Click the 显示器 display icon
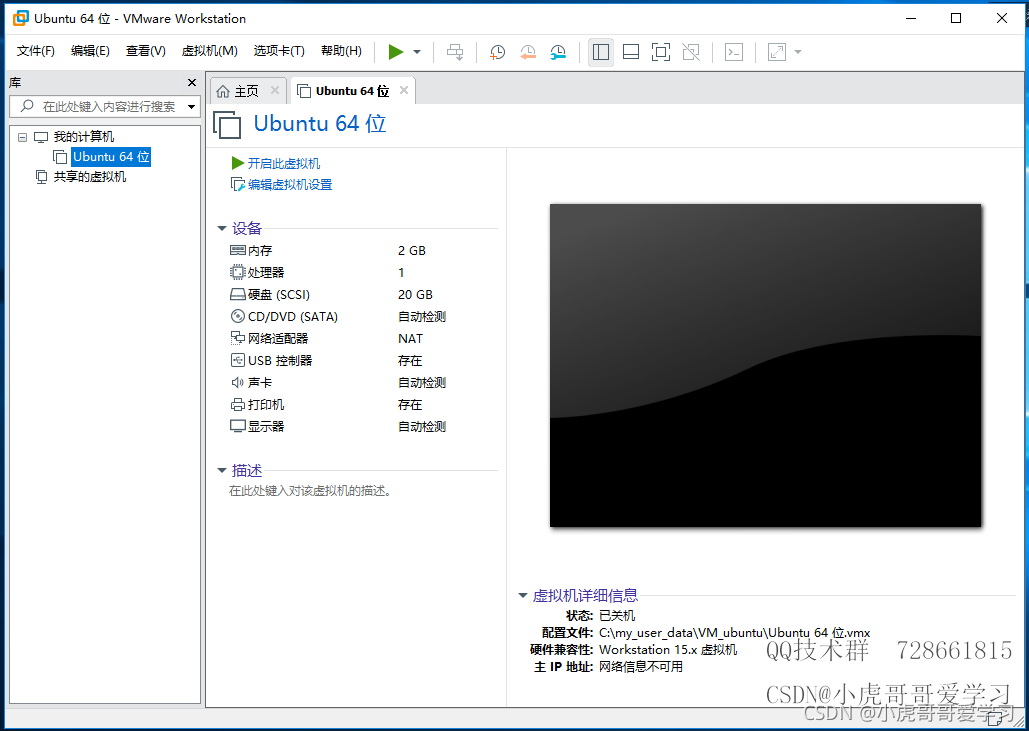Viewport: 1029px width, 731px height. point(238,427)
